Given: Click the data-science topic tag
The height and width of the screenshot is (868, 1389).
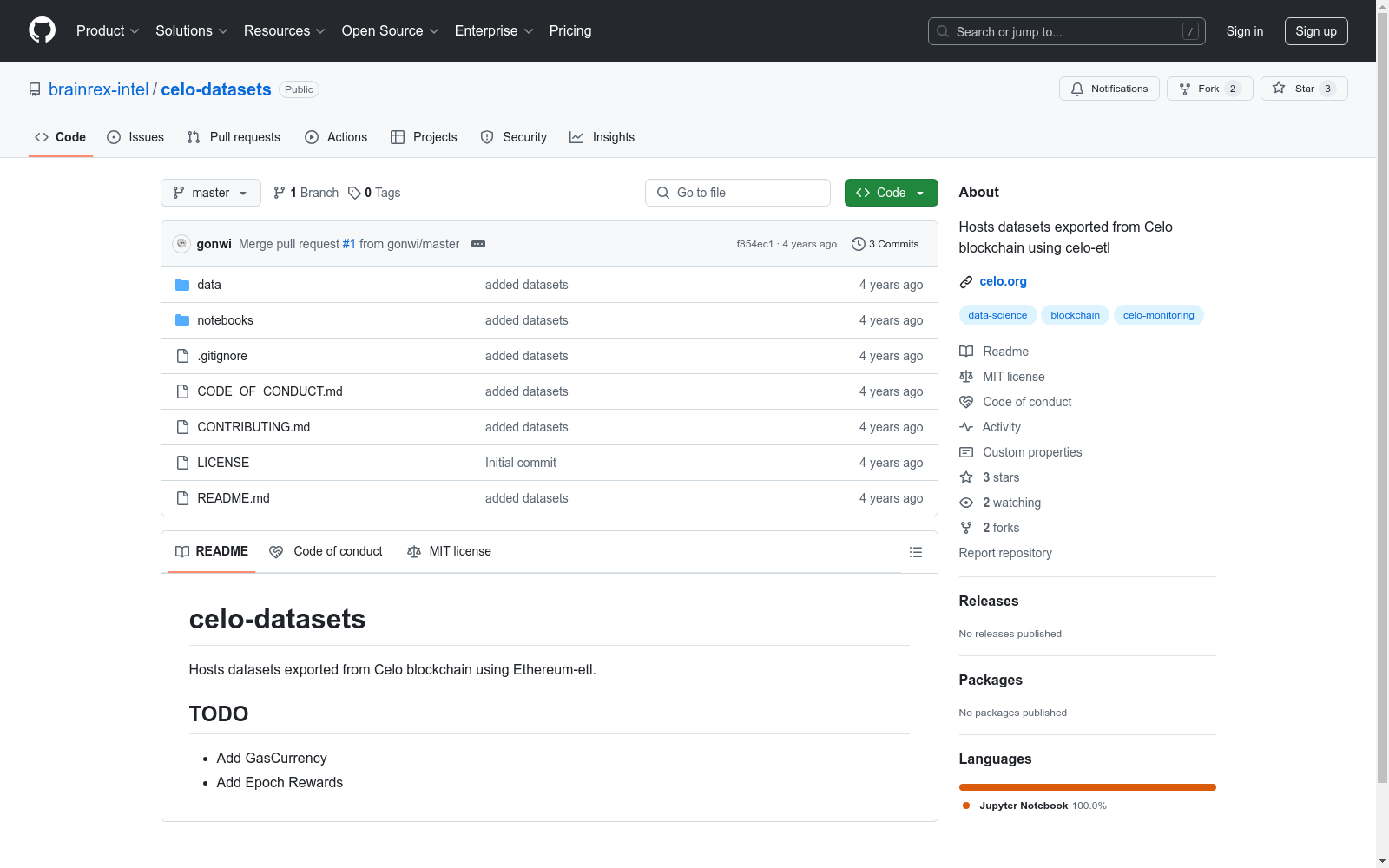Looking at the screenshot, I should 997,315.
